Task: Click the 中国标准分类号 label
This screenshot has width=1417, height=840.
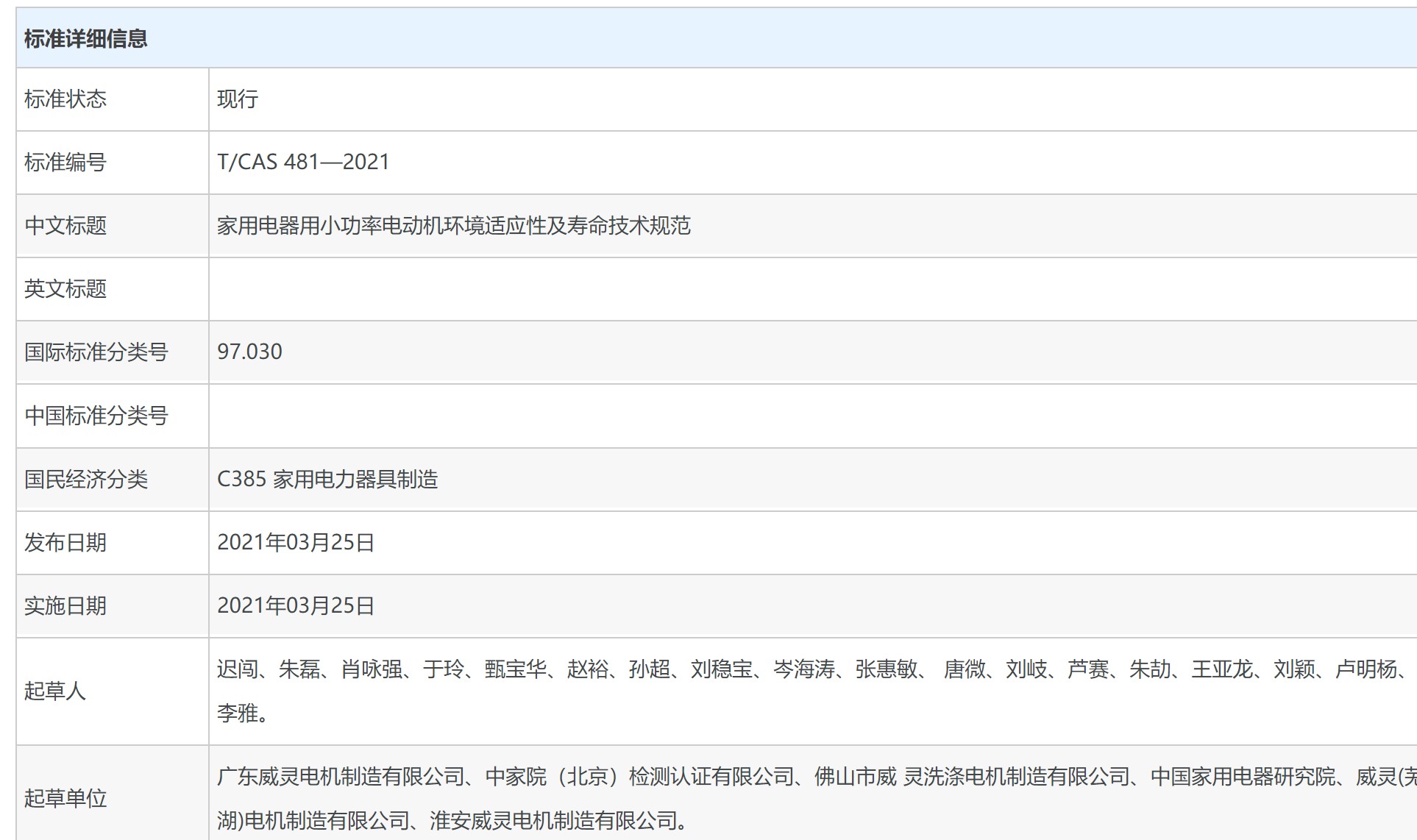Action: 96,416
